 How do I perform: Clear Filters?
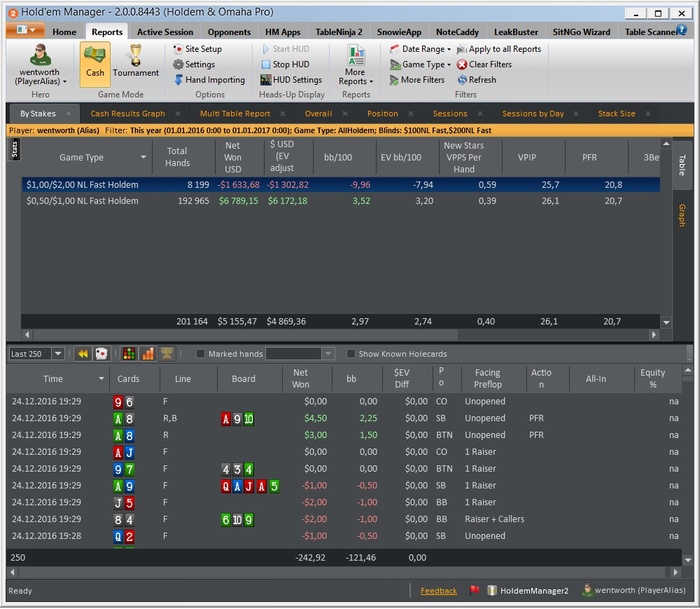484,64
